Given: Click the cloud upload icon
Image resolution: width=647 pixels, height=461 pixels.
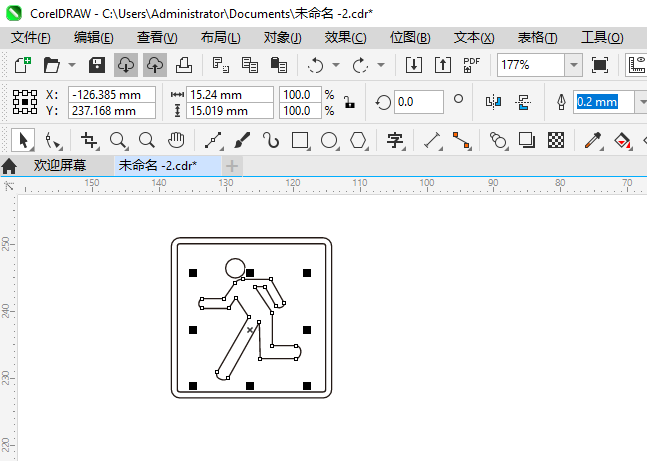Looking at the screenshot, I should tap(155, 65).
